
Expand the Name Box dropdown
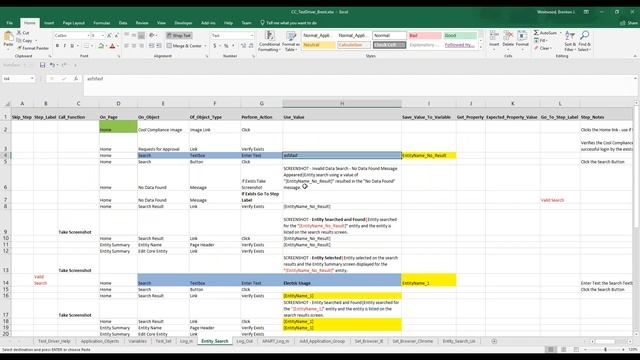[32, 78]
